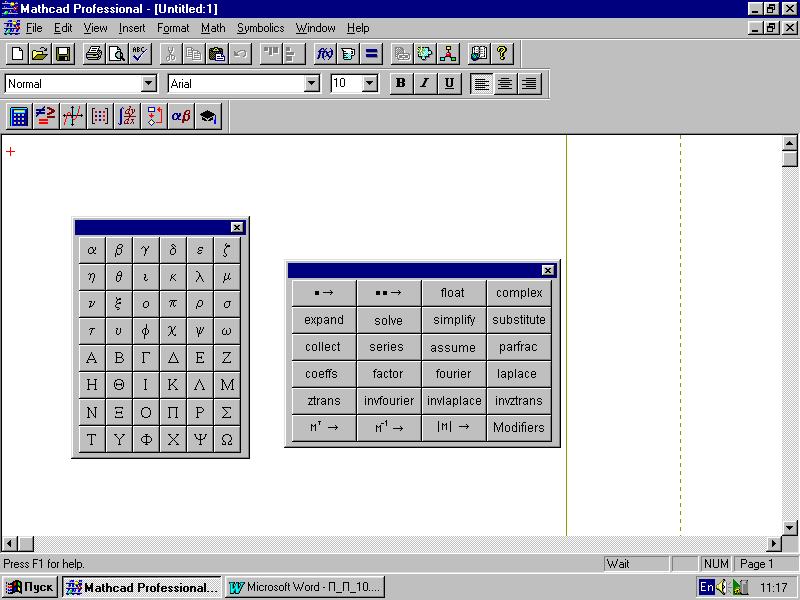Open the Symbolics menu

click(260, 28)
